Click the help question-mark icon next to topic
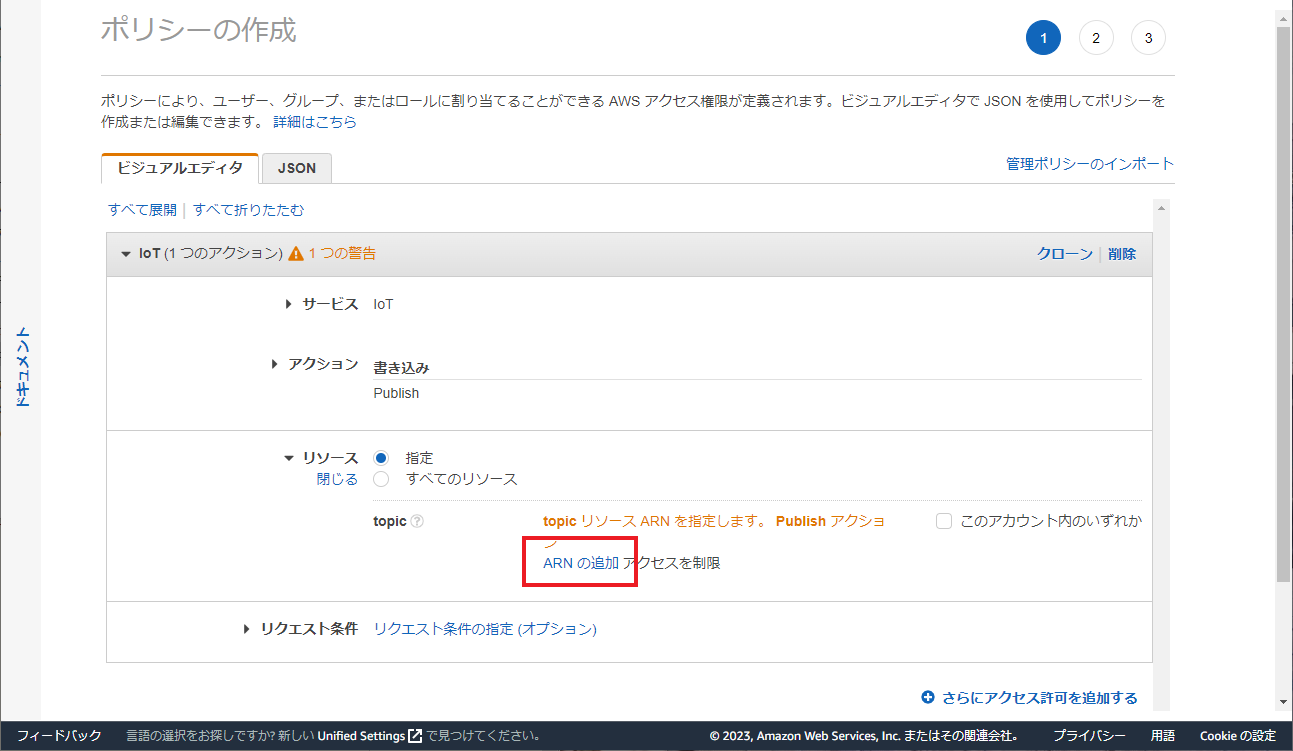1293x751 pixels. (417, 521)
